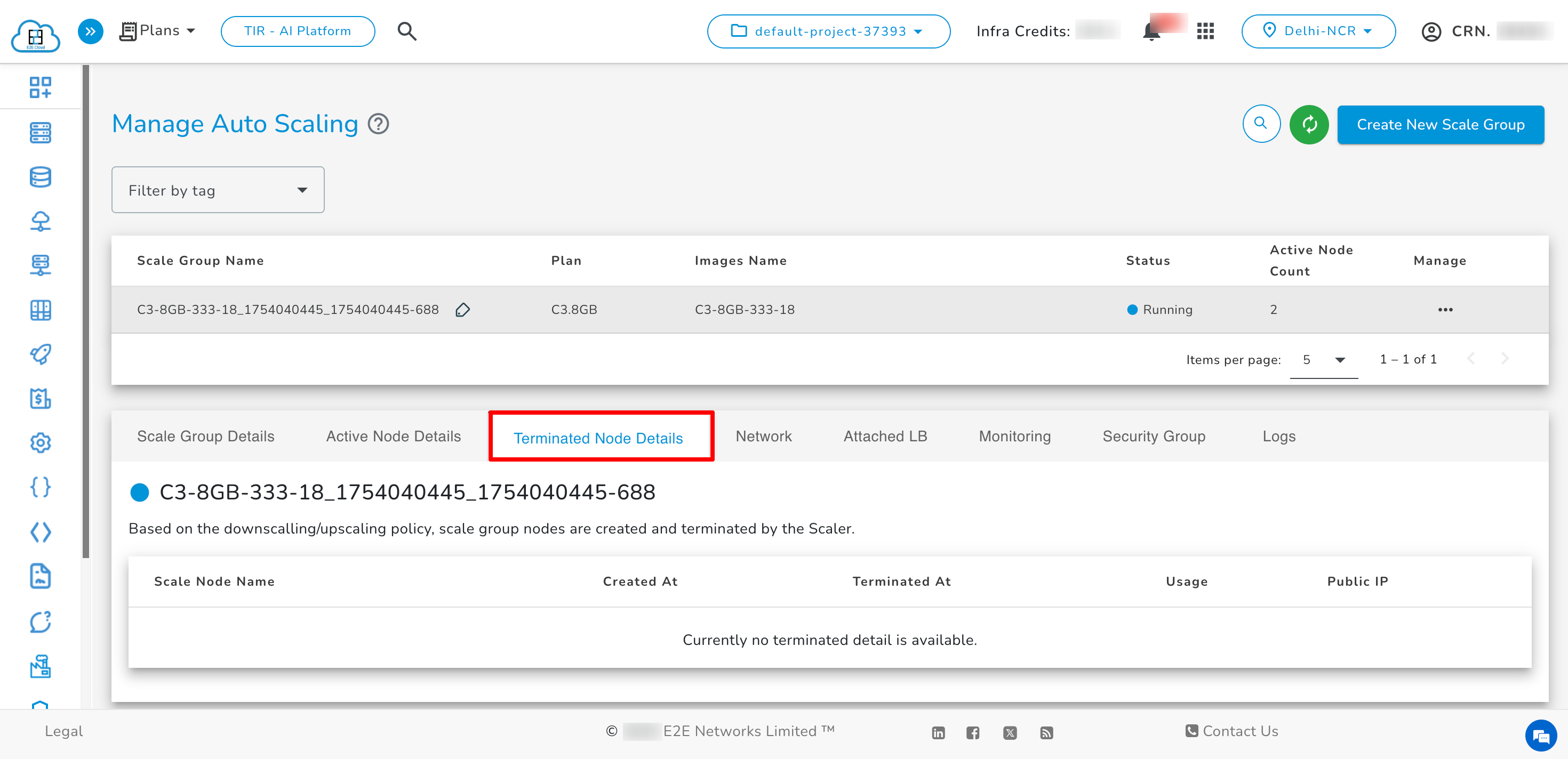This screenshot has height=759, width=1568.
Task: Expand sidebar with double-chevron button
Action: point(90,31)
